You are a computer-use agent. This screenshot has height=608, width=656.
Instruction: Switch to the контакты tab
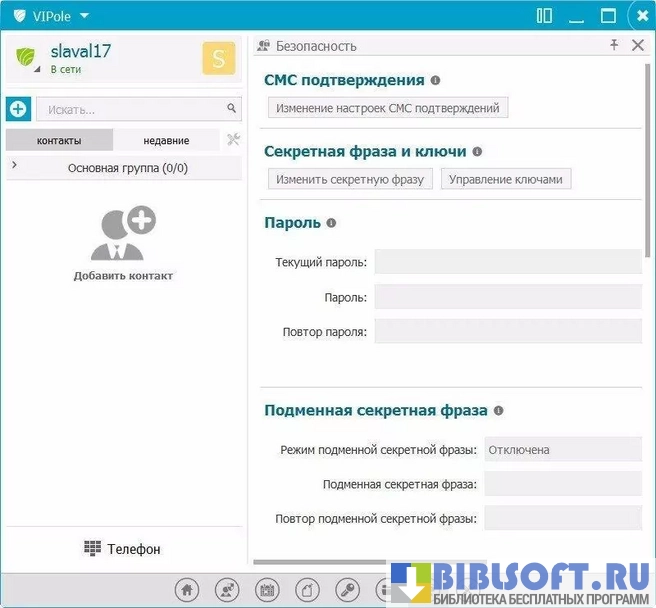pos(59,140)
